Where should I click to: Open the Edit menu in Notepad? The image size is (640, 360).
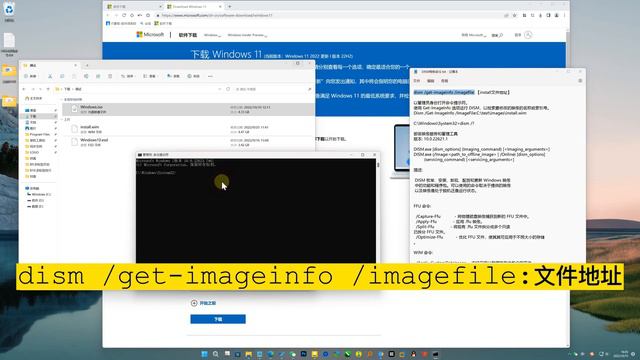pos(431,81)
